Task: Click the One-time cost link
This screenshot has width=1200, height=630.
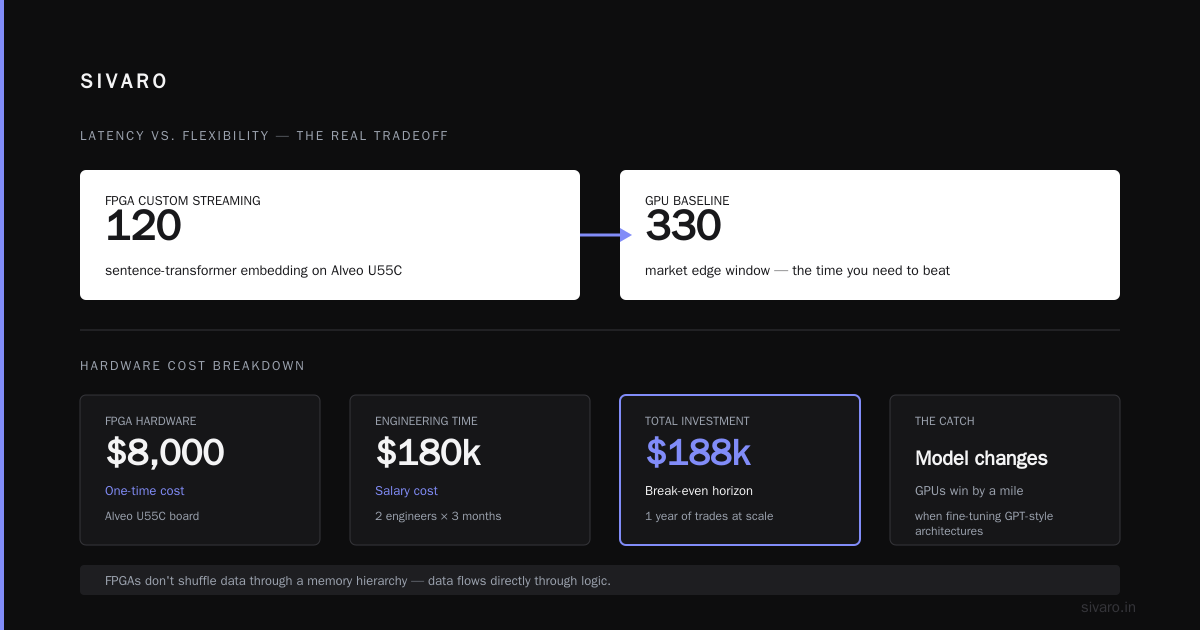Action: [145, 491]
